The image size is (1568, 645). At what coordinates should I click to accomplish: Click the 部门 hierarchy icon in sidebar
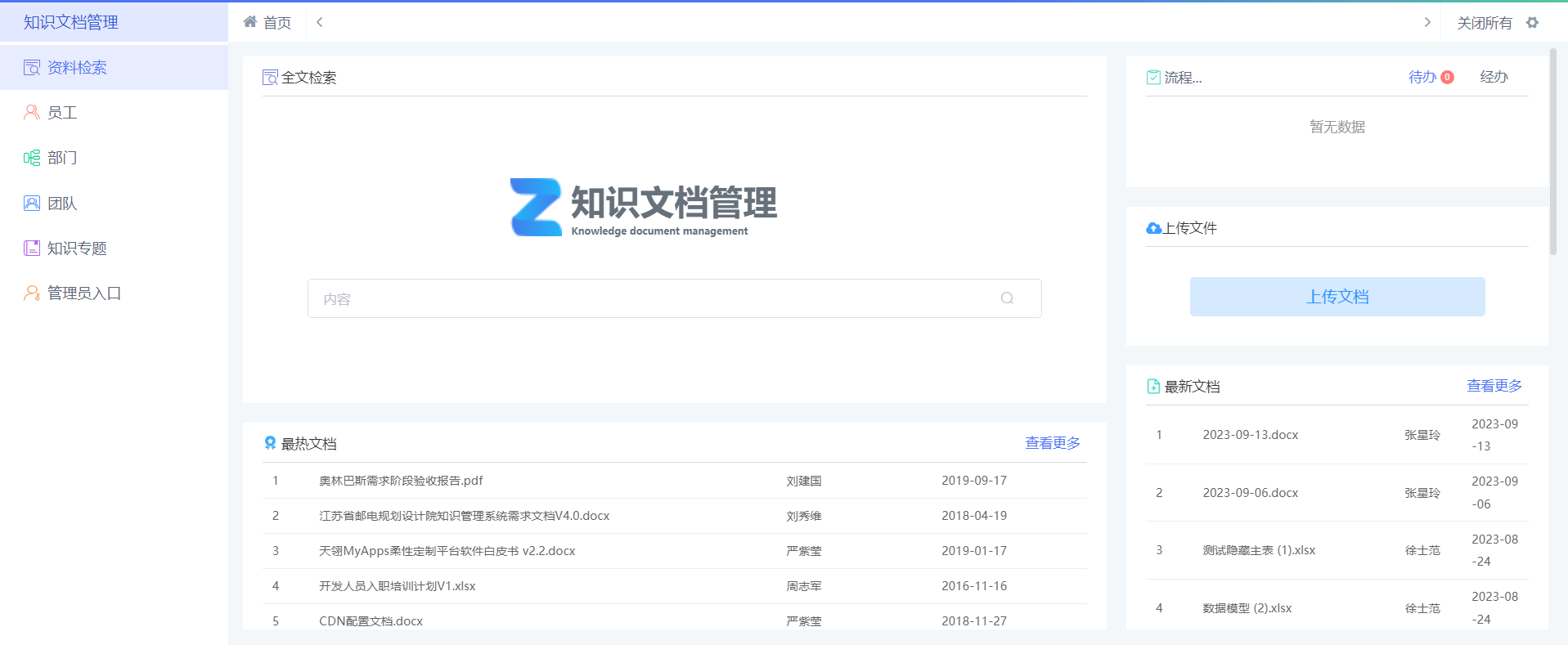point(32,158)
